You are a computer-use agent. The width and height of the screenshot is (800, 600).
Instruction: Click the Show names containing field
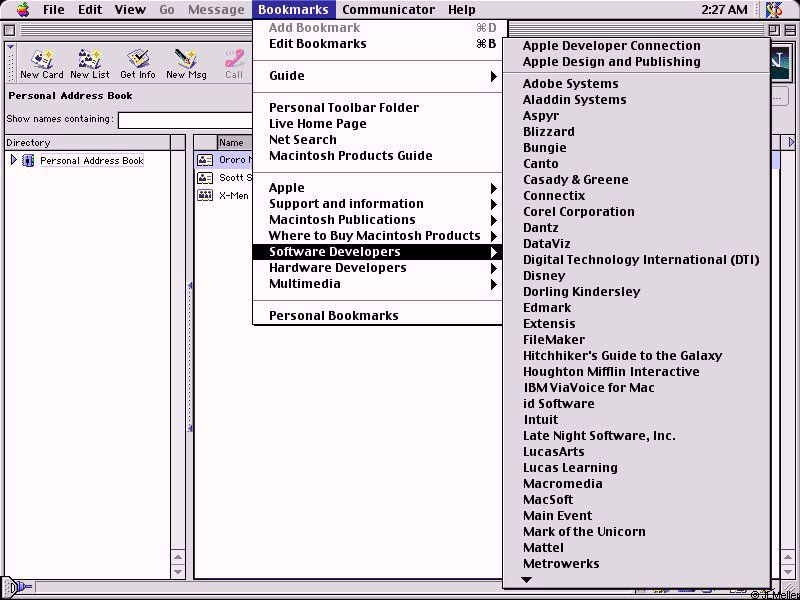(x=186, y=120)
